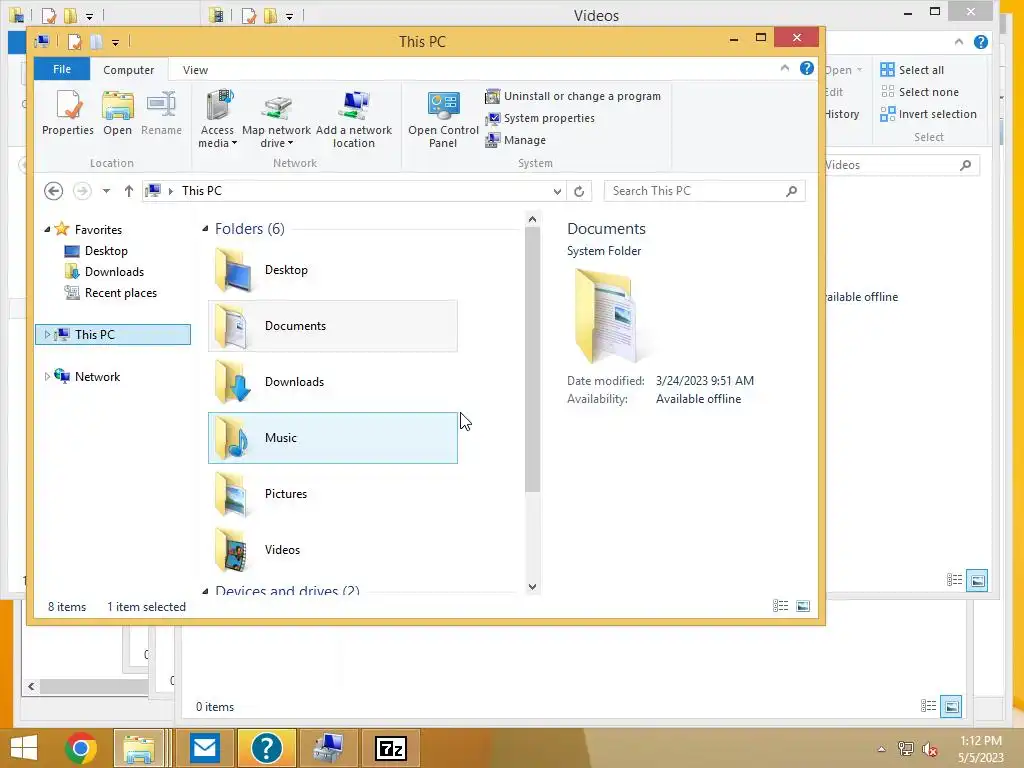Click Manage in the System group
This screenshot has width=1024, height=768.
click(x=515, y=140)
